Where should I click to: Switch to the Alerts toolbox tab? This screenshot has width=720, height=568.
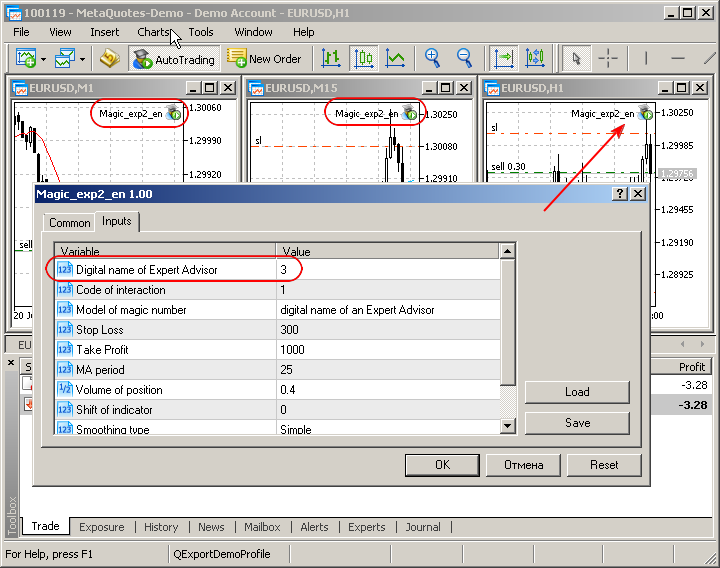(315, 527)
